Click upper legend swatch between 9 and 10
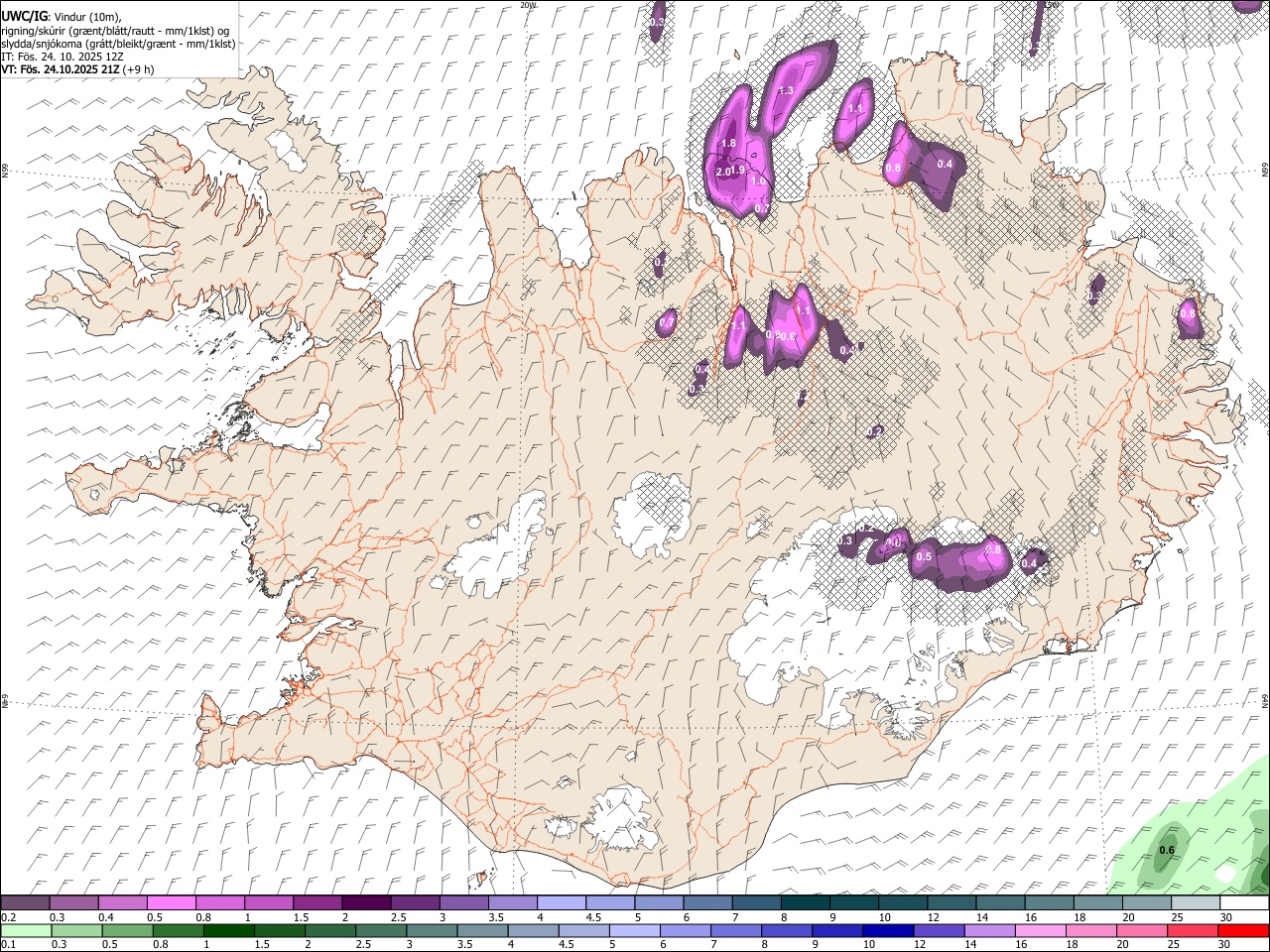Viewport: 1270px width, 952px height. 854,902
